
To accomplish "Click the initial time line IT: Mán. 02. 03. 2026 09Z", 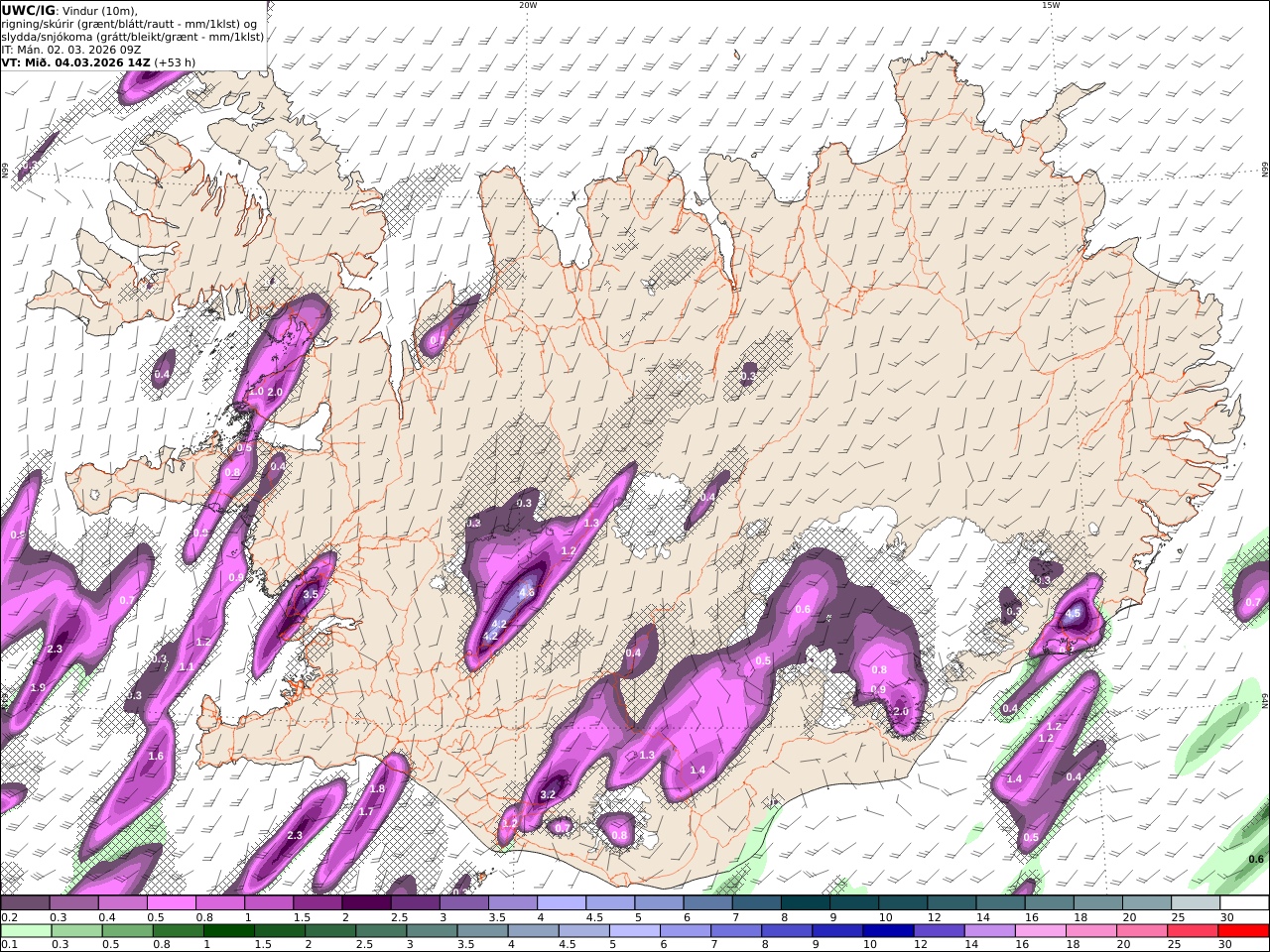I will point(71,49).
